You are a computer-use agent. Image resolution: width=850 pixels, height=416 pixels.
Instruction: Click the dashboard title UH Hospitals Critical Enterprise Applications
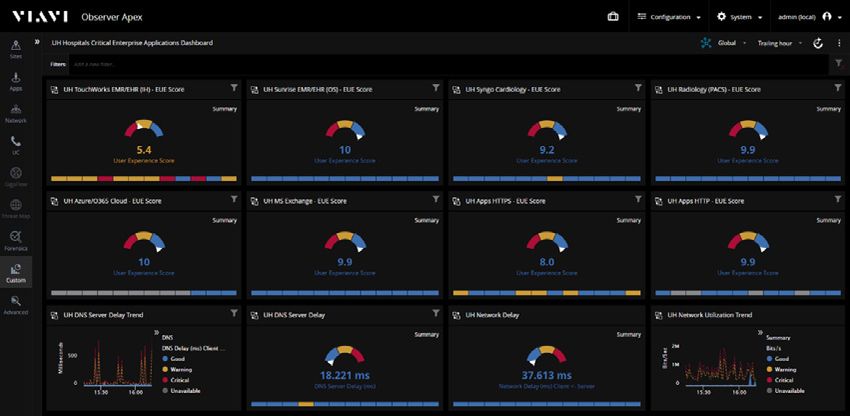click(132, 42)
